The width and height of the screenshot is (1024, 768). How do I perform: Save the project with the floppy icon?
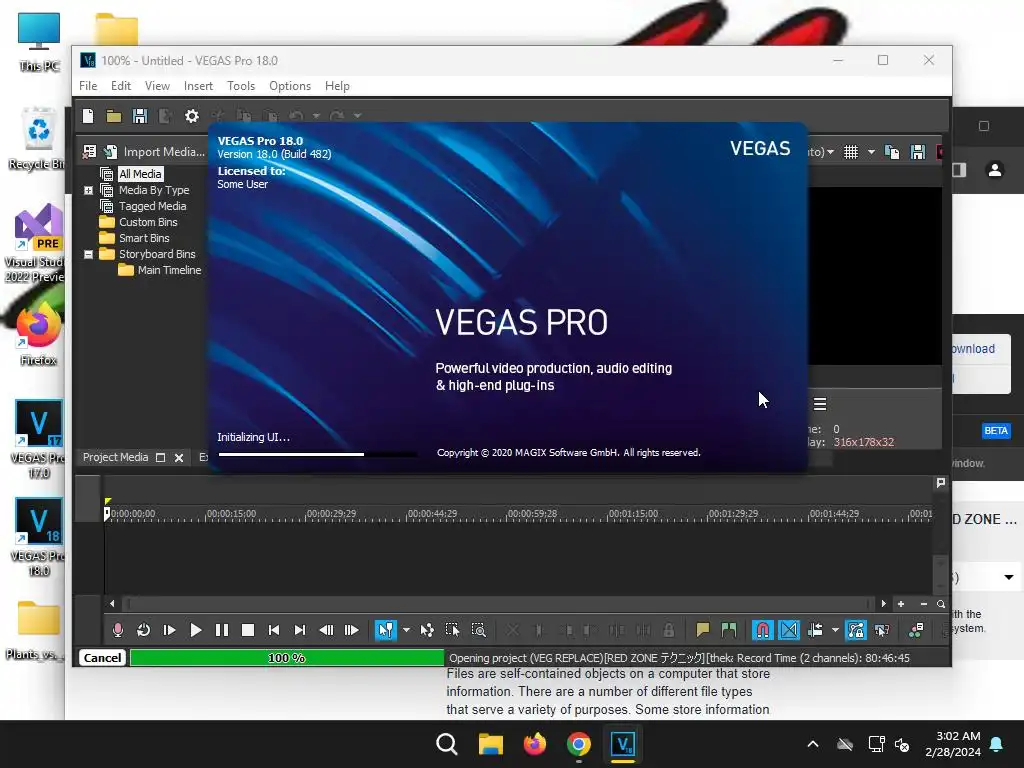pos(140,116)
